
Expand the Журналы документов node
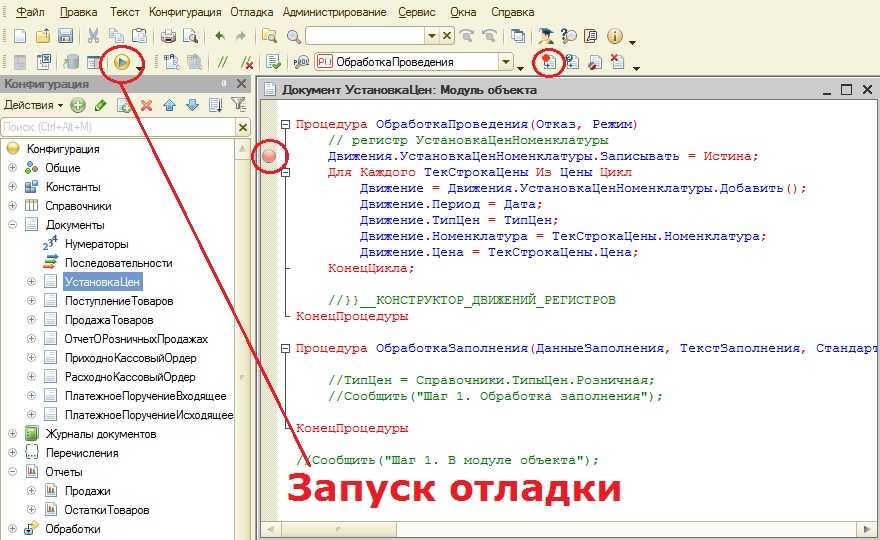[12, 434]
